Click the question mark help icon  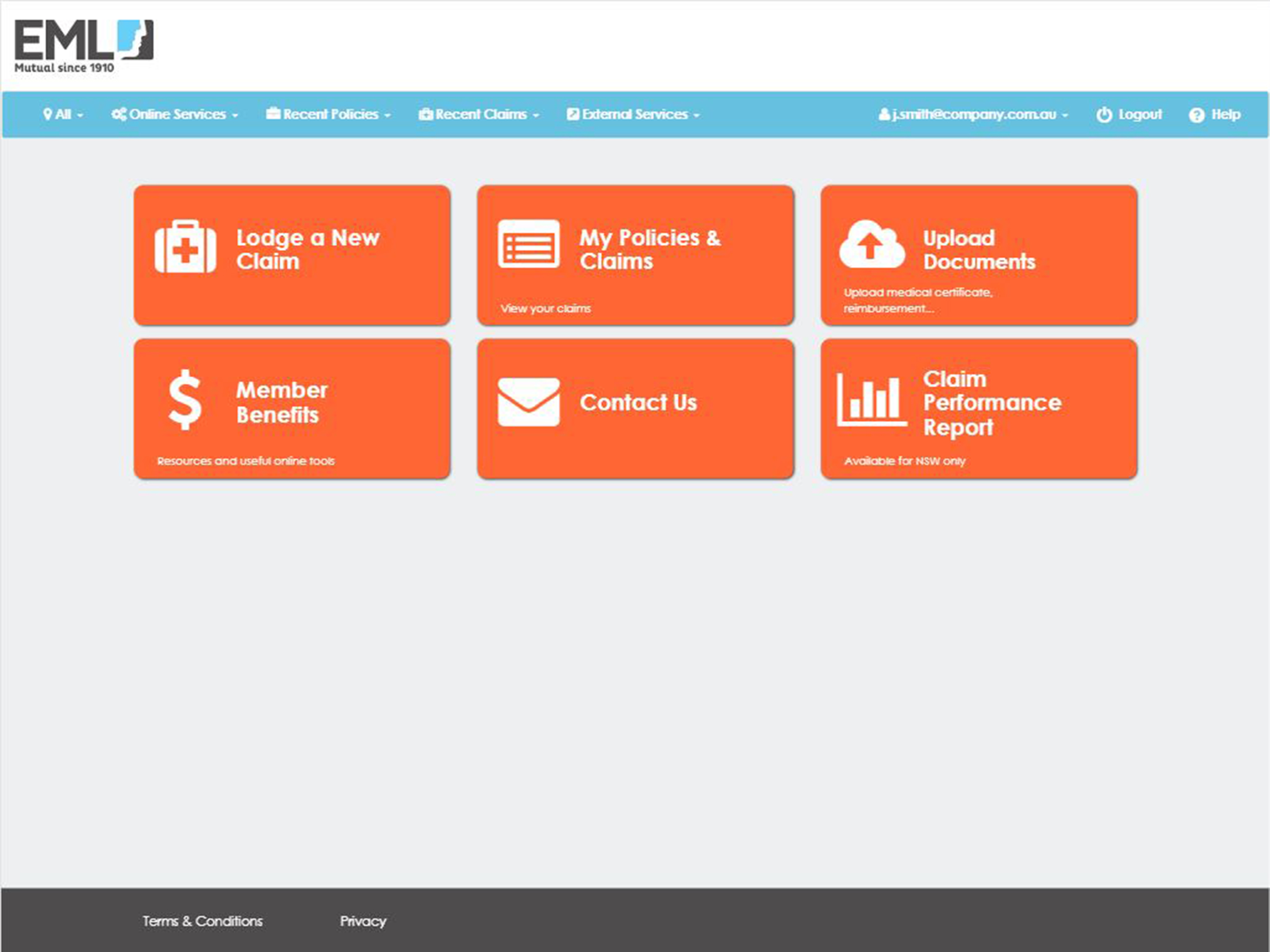coord(1197,115)
